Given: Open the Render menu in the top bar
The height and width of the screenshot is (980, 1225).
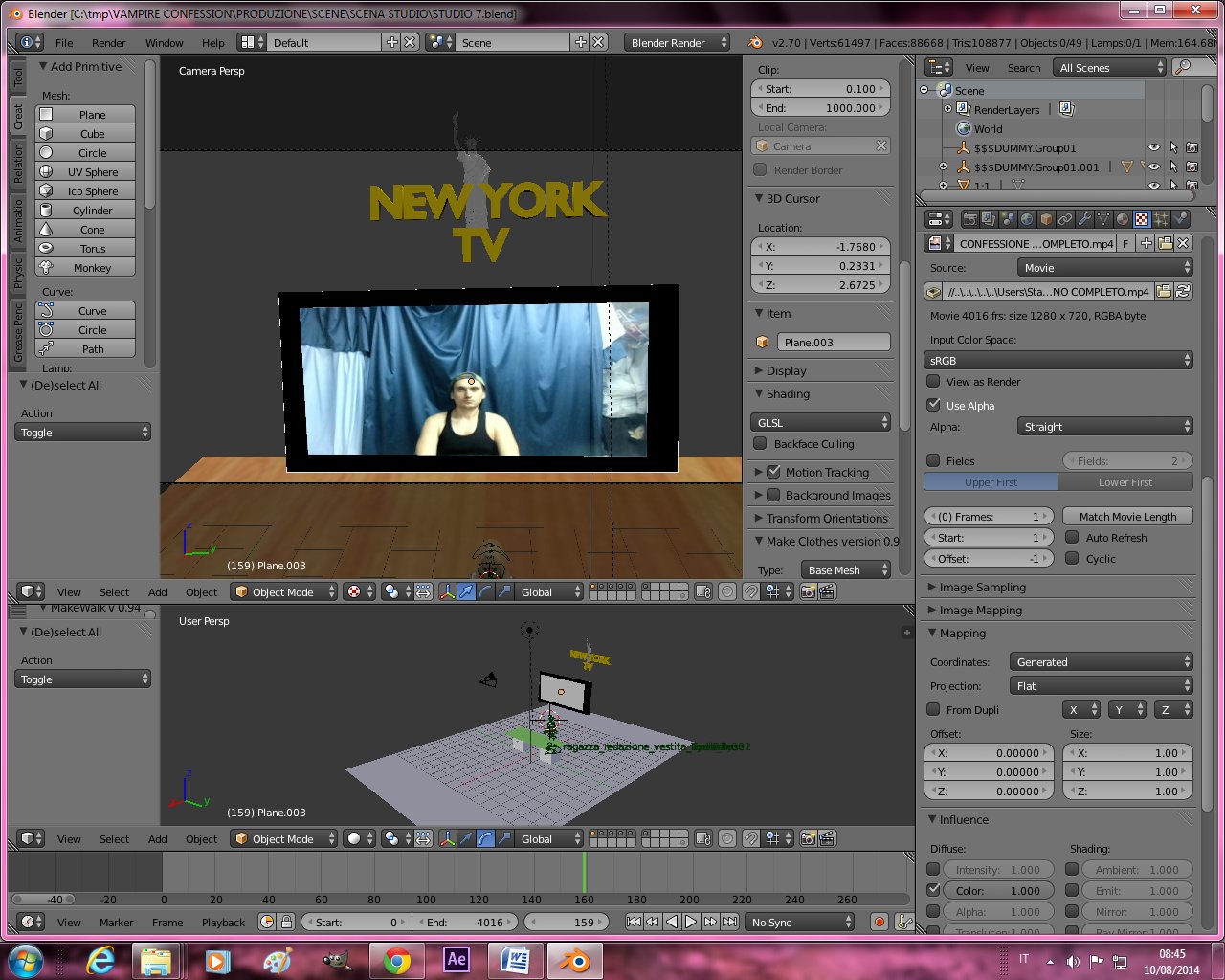Looking at the screenshot, I should click(108, 42).
